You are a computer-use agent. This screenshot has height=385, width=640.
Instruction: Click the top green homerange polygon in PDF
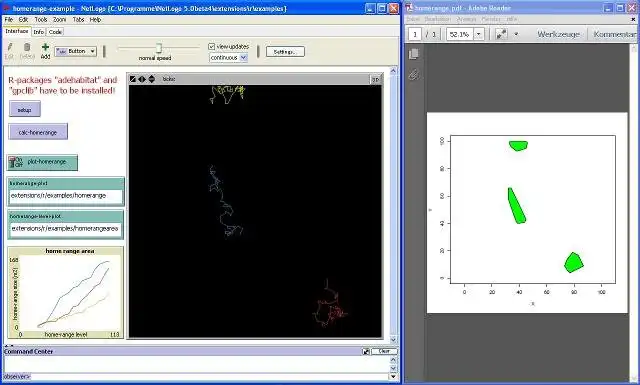tap(518, 146)
